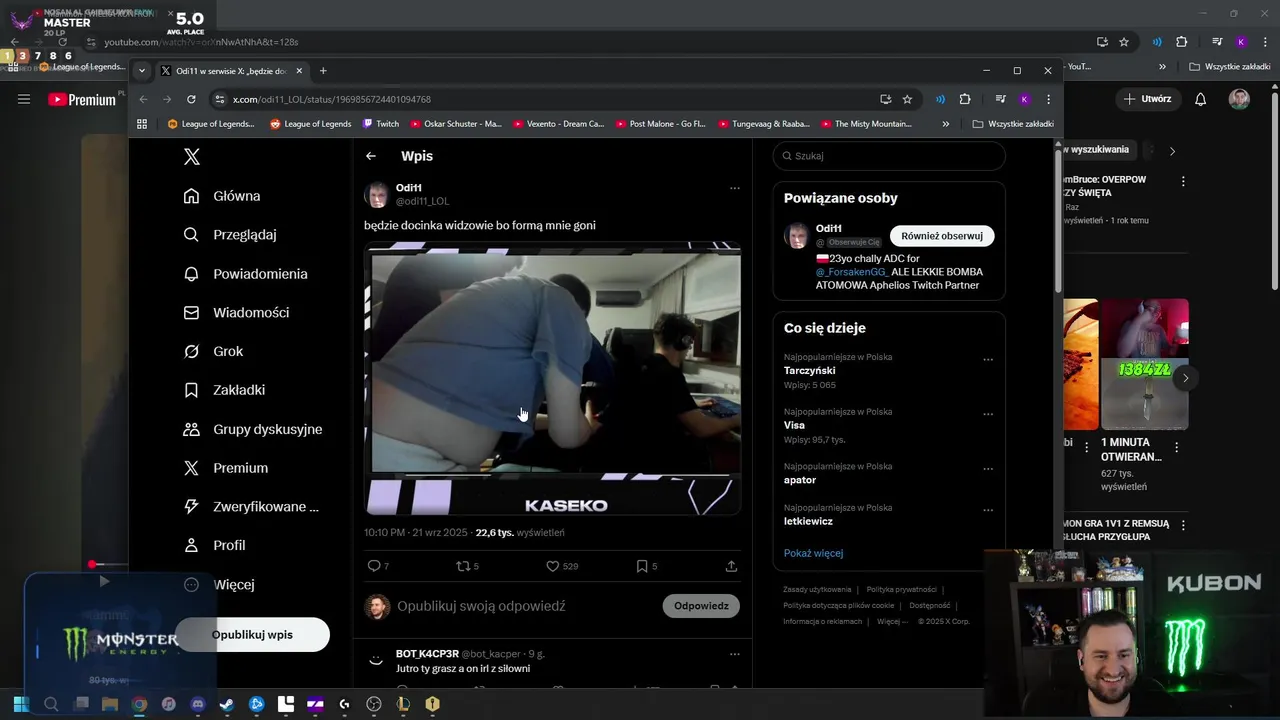The width and height of the screenshot is (1280, 720).
Task: Open more options for apator trend
Action: click(988, 469)
